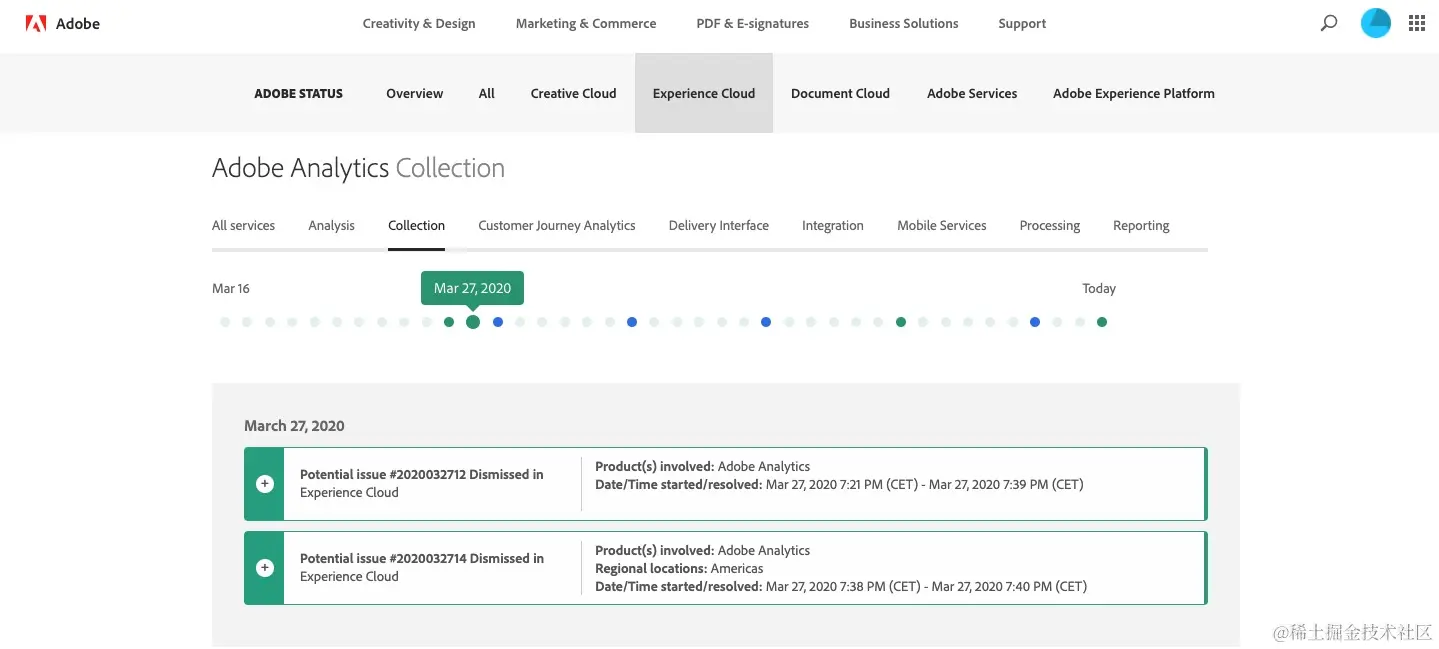
Task: Expand issue #2020032714 with the plus icon
Action: point(265,568)
